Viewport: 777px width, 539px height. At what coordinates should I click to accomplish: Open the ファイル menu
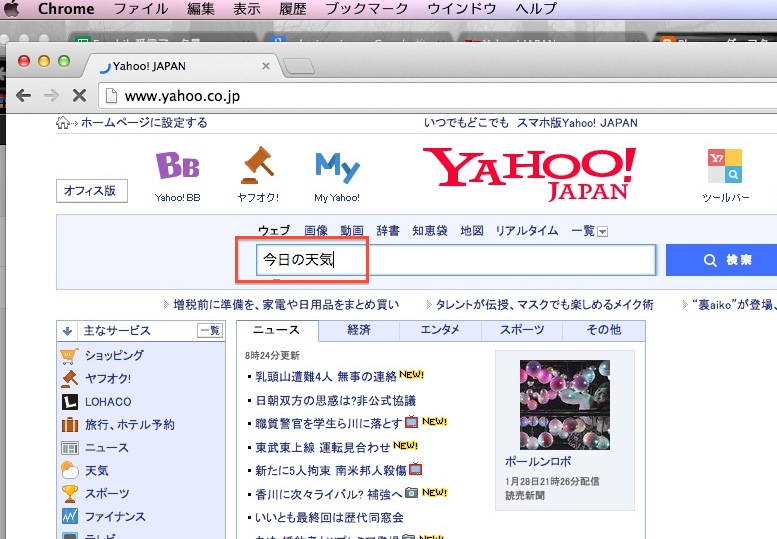141,8
